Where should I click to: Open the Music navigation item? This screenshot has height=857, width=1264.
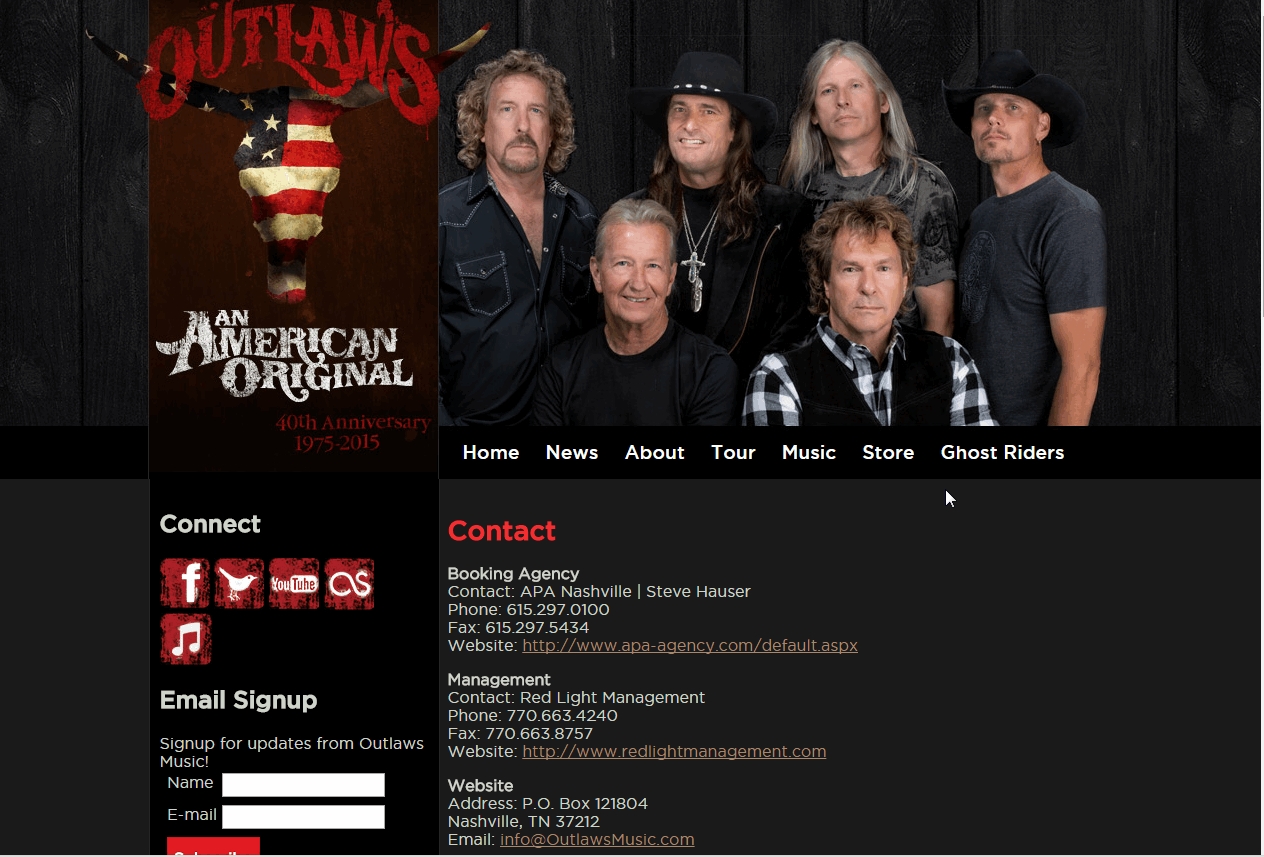click(809, 453)
